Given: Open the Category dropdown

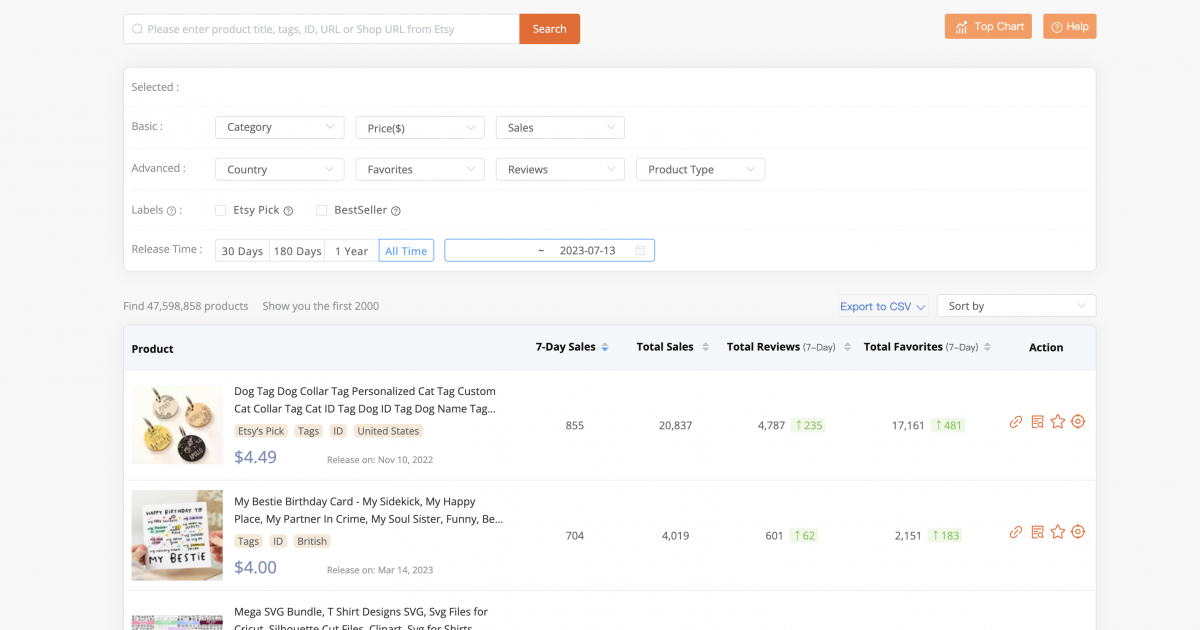Looking at the screenshot, I should 279,127.
